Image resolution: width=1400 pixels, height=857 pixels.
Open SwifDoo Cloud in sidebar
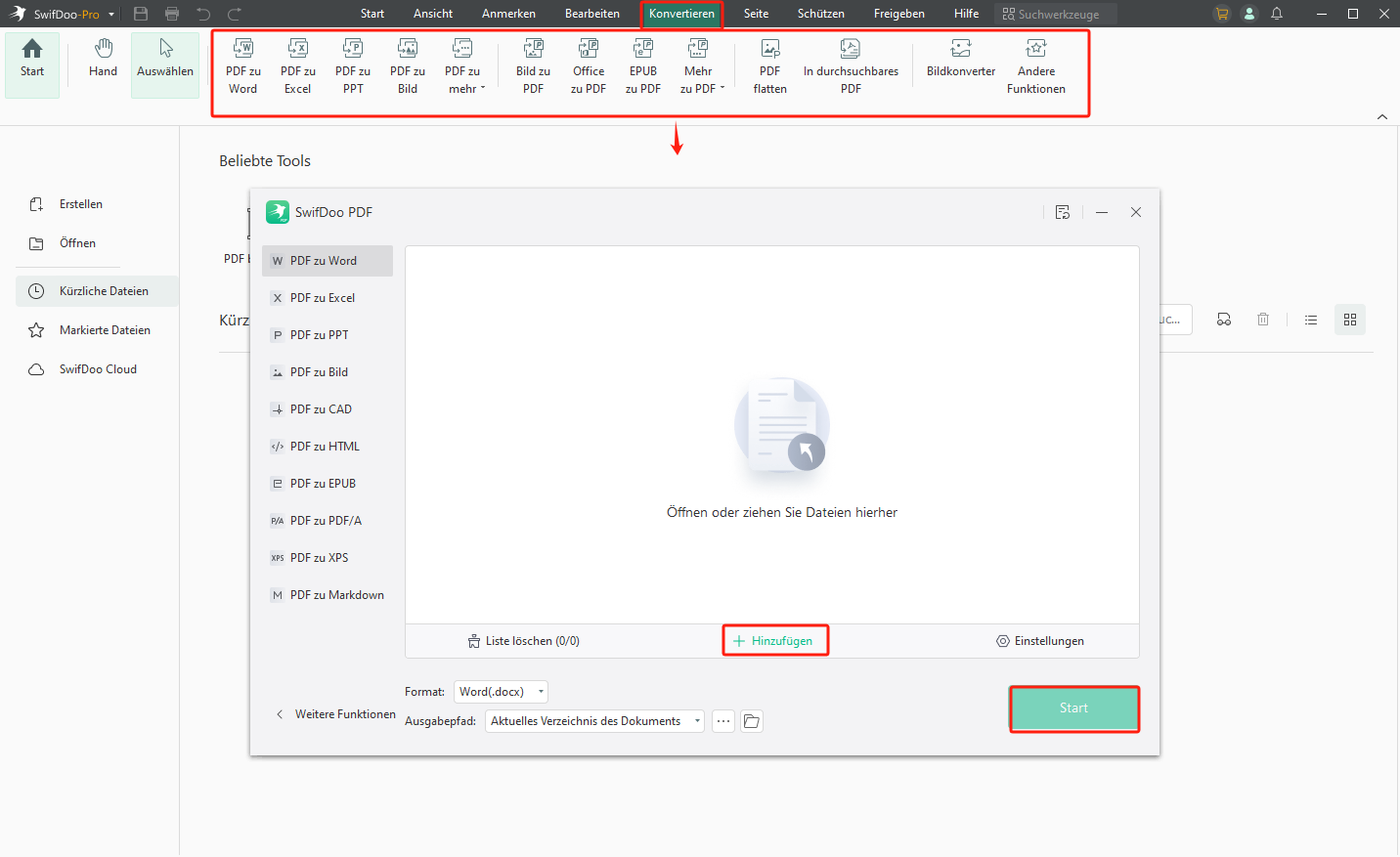(97, 369)
